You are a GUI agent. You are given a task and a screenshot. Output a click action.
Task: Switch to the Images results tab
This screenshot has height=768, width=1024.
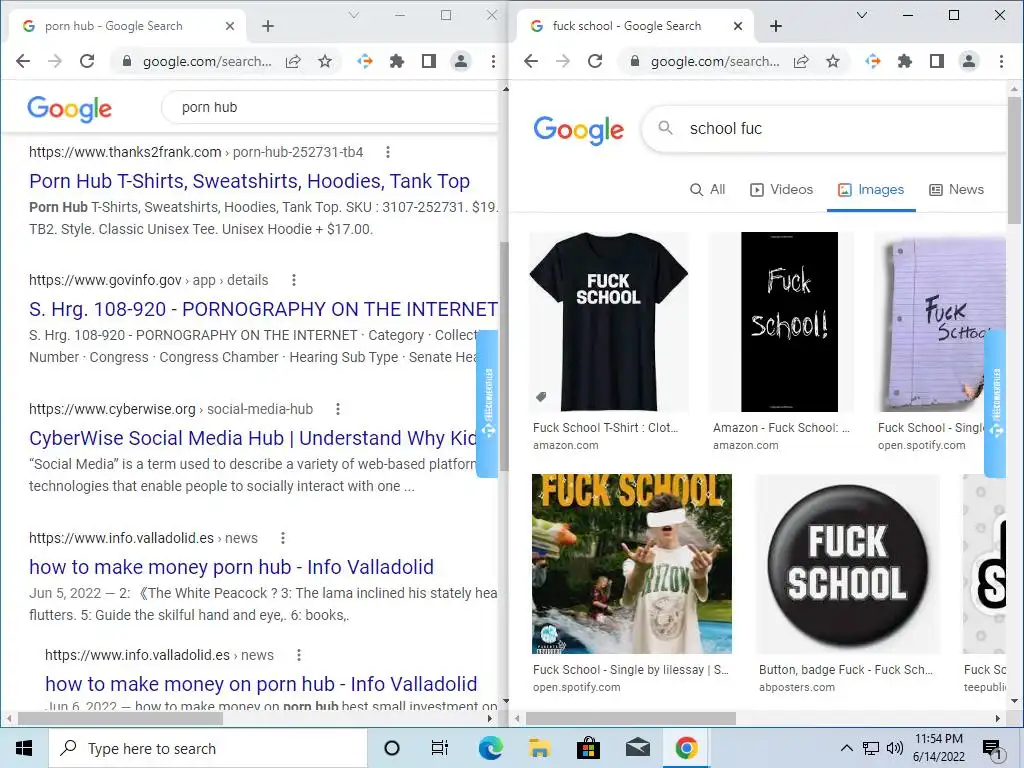pos(871,189)
